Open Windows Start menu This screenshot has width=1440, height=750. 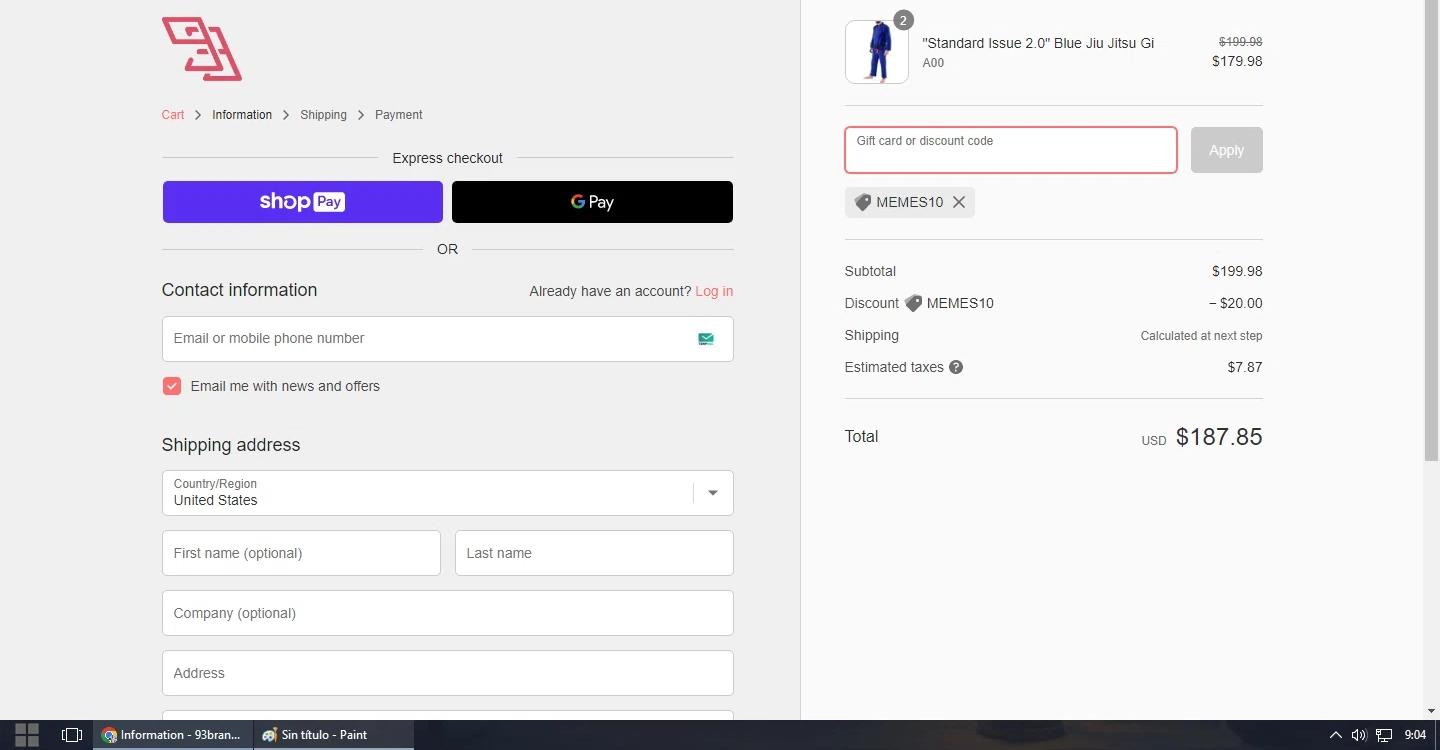point(27,735)
